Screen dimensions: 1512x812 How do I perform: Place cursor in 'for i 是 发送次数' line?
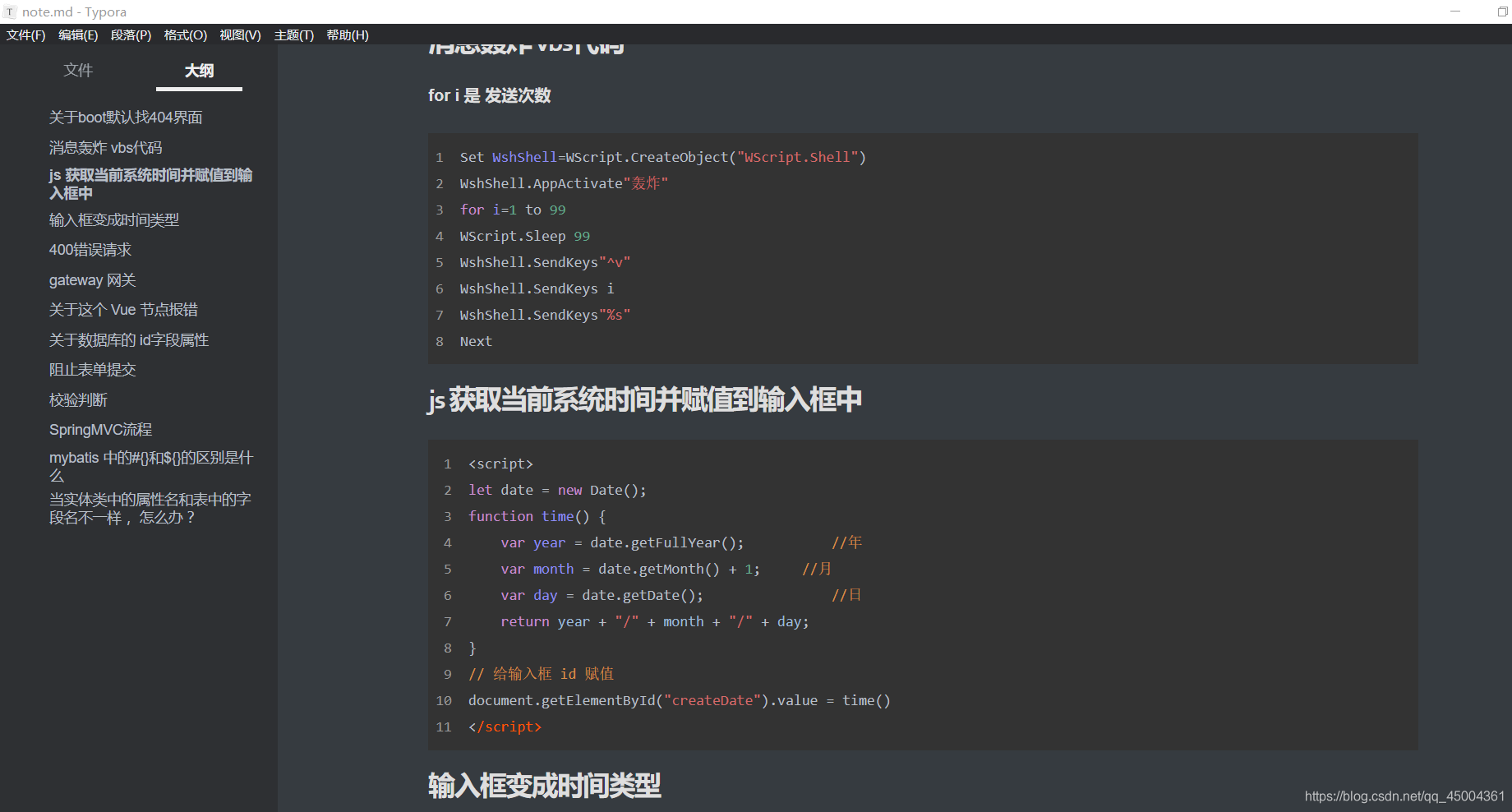[x=489, y=95]
